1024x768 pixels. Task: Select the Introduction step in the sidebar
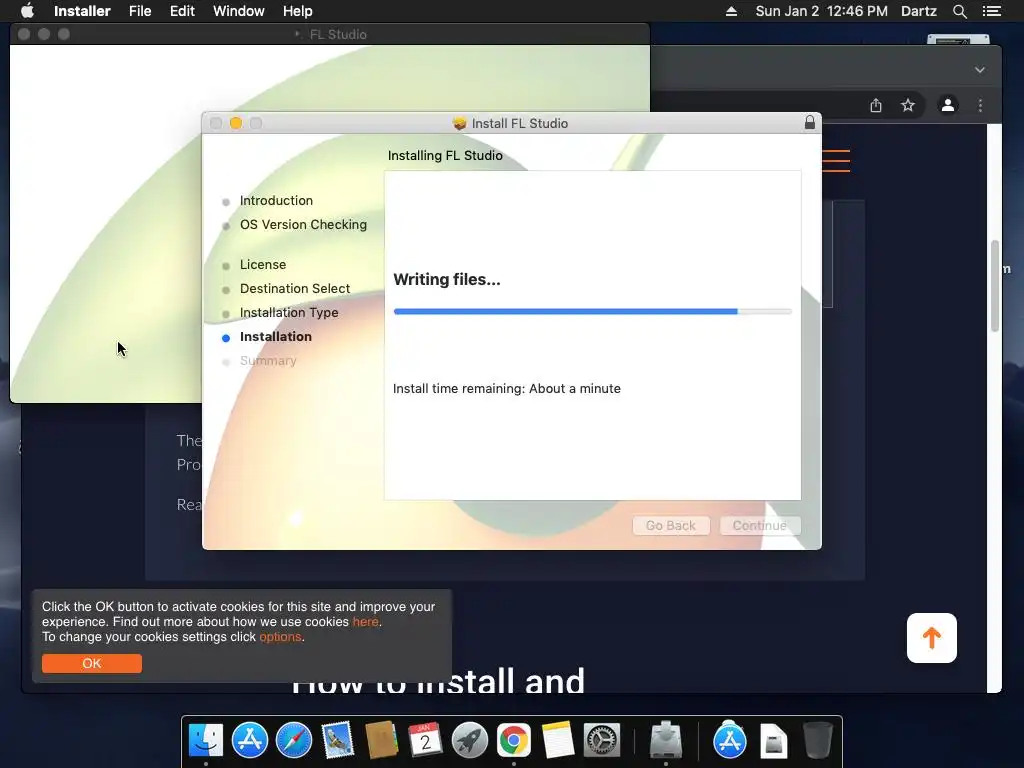276,200
